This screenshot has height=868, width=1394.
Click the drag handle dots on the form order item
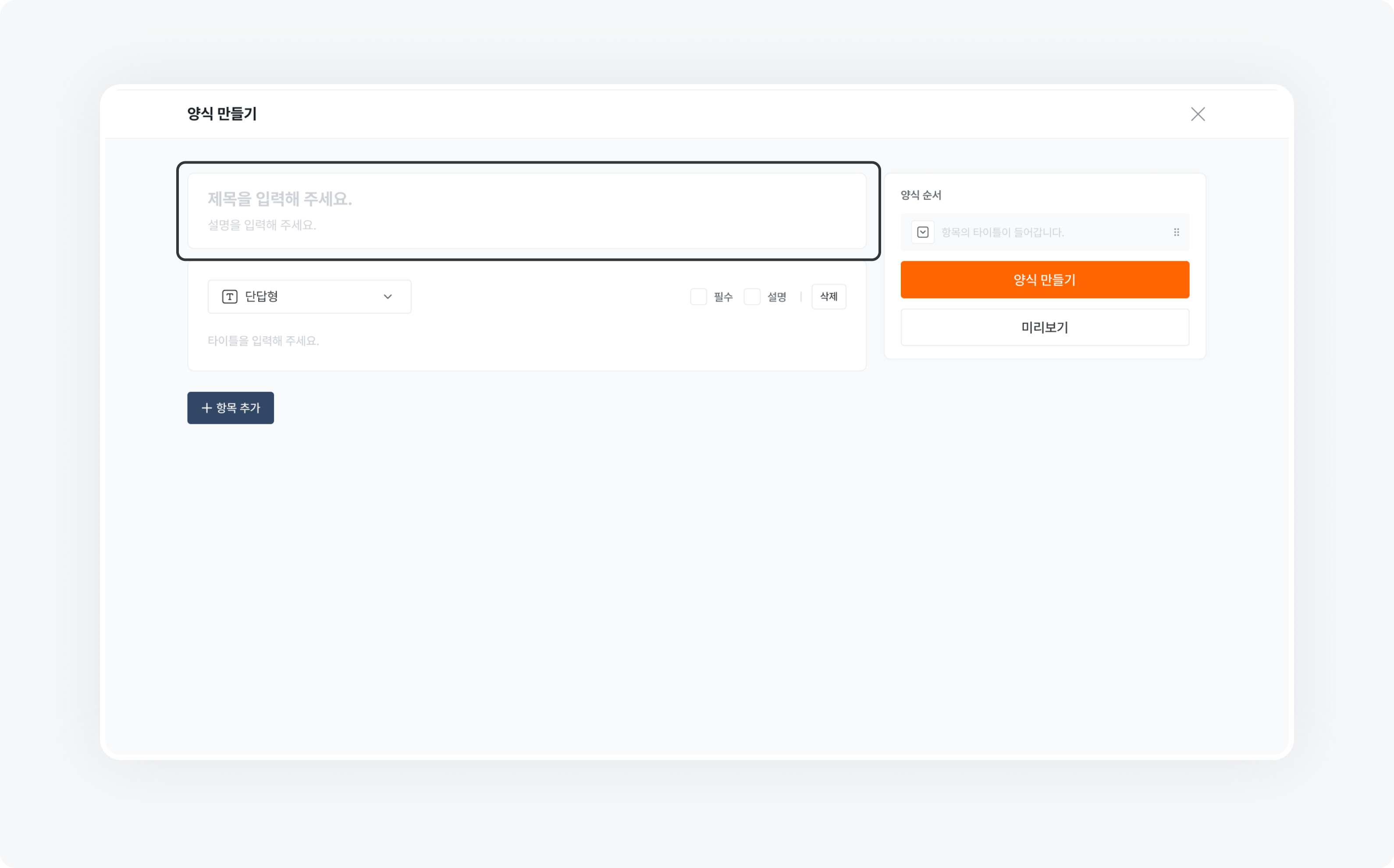coord(1177,232)
